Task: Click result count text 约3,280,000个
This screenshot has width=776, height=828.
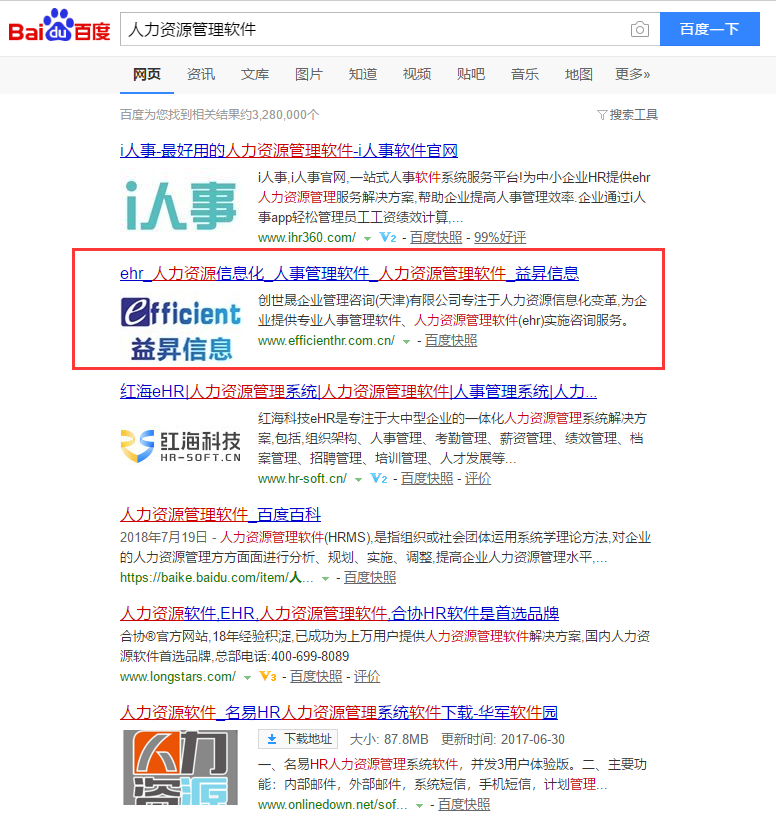Action: coord(280,115)
